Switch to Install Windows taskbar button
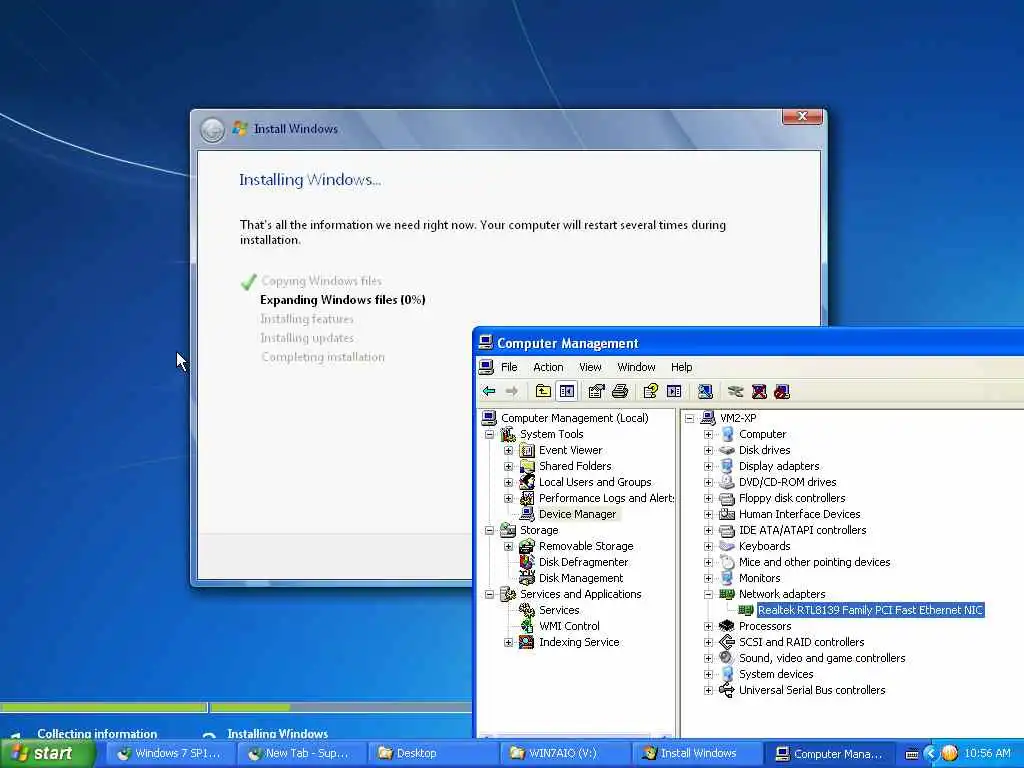 click(696, 753)
